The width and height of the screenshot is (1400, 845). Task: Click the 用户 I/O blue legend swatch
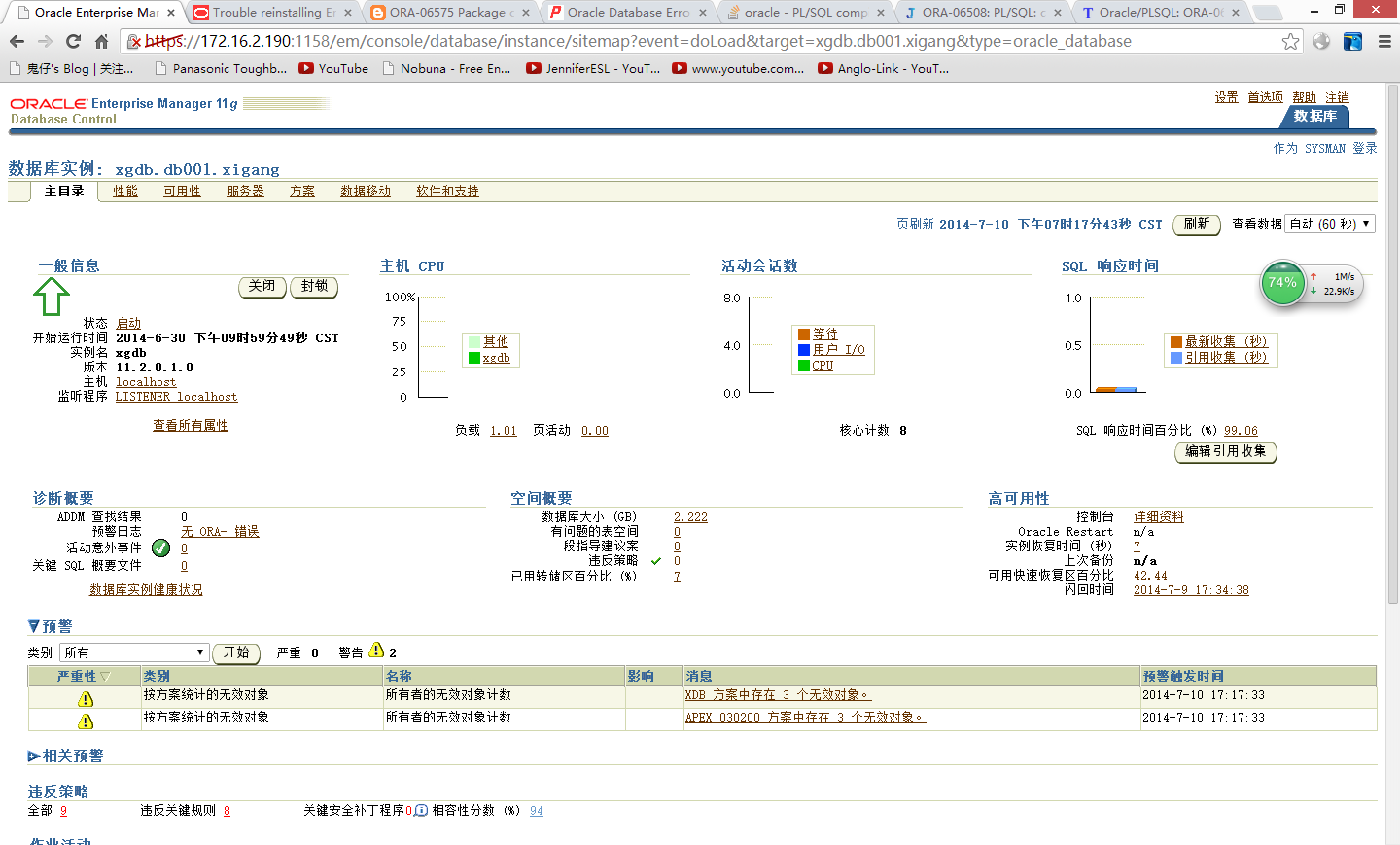804,350
